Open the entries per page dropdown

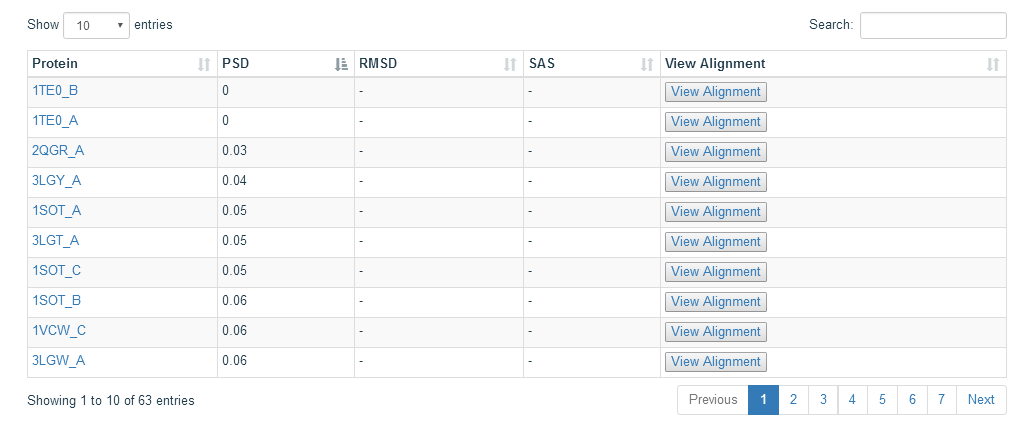pos(97,26)
